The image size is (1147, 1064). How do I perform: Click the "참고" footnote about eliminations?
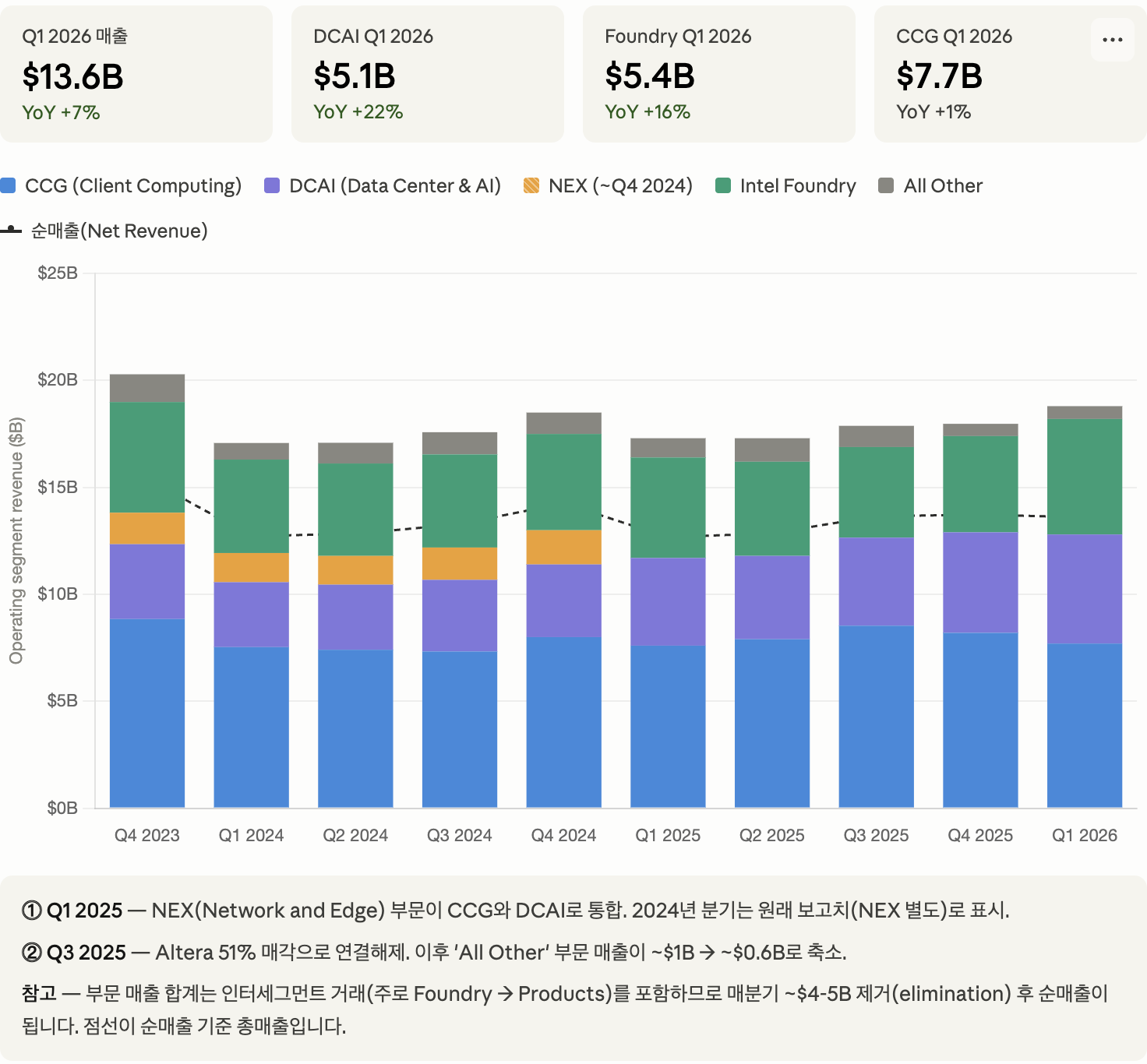click(565, 1009)
